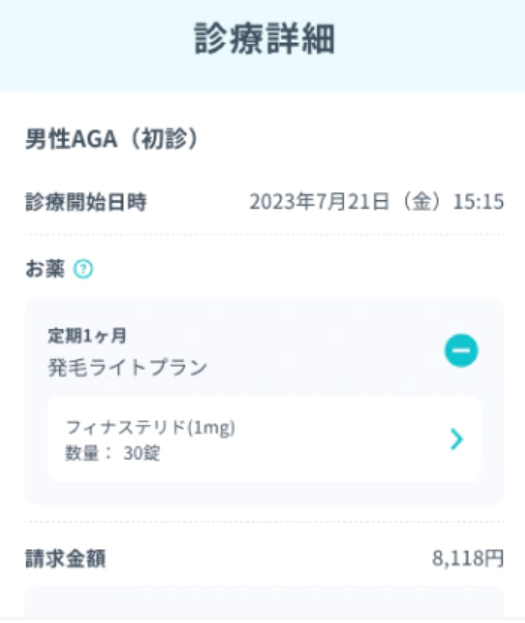Tap the 発毛ライトプラン card header area
This screenshot has height=623, width=525.
(264, 351)
